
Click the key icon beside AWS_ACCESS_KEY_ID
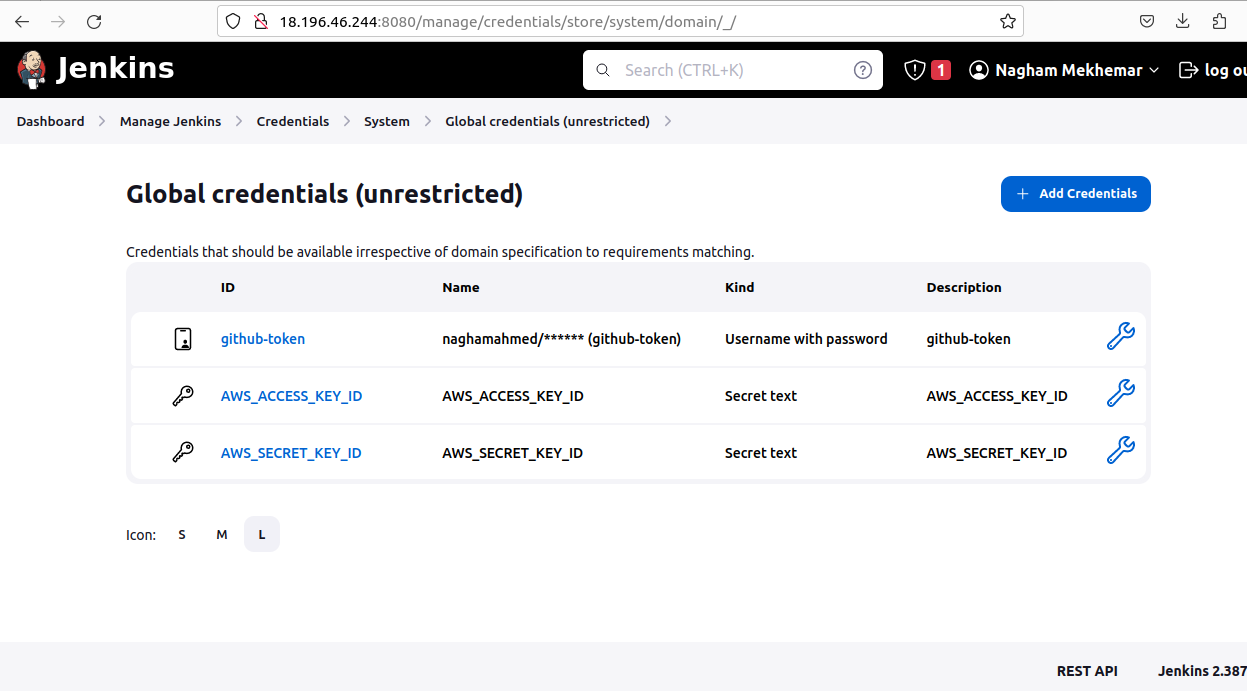pyautogui.click(x=183, y=396)
